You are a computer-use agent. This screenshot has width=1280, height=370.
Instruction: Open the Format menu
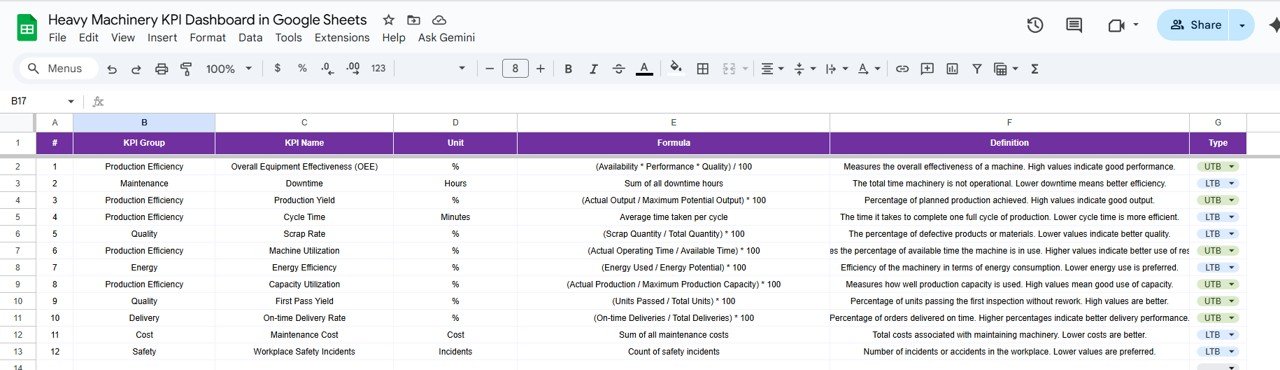tap(208, 38)
